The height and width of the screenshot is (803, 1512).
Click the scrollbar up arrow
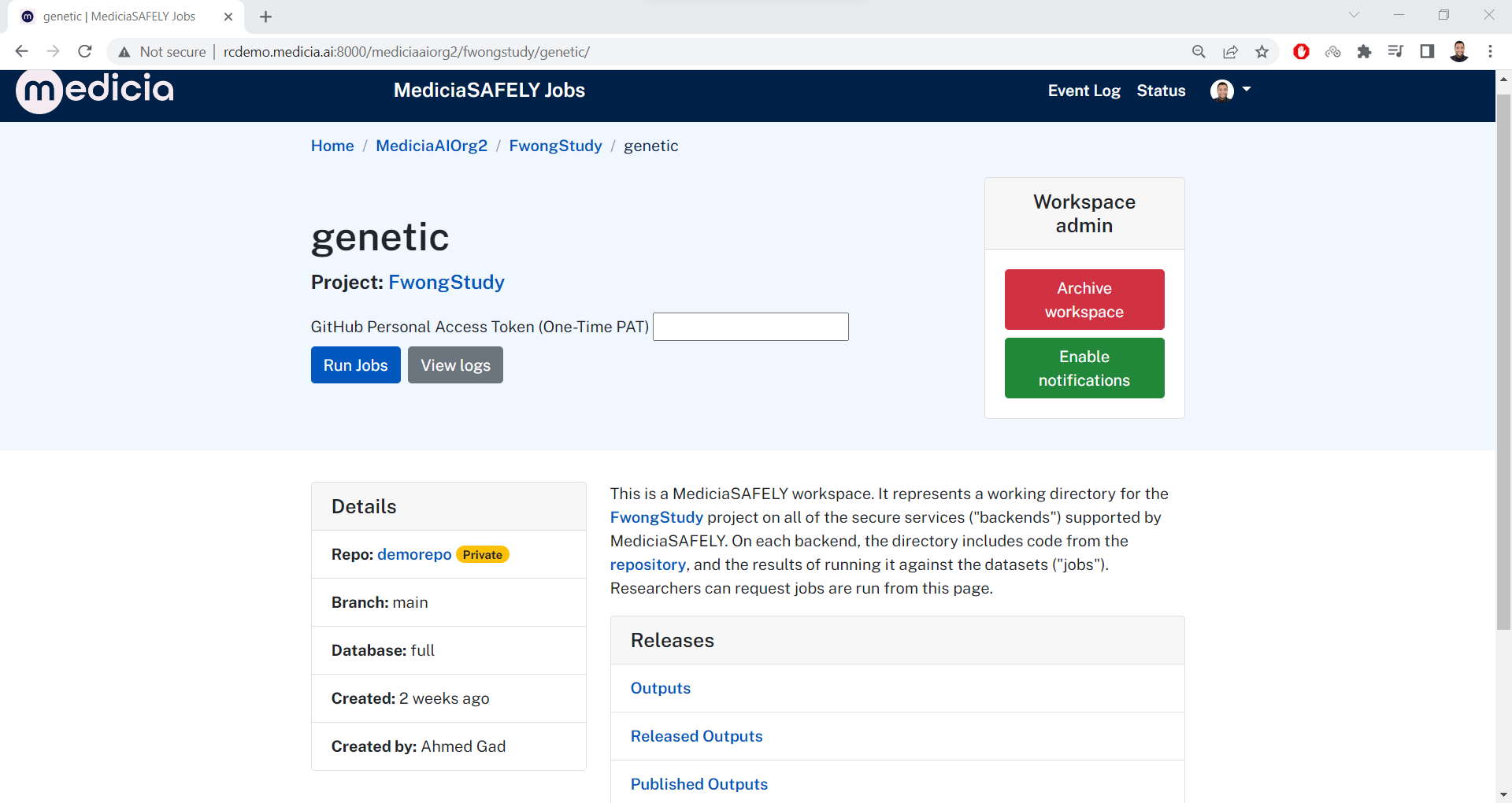point(1503,79)
